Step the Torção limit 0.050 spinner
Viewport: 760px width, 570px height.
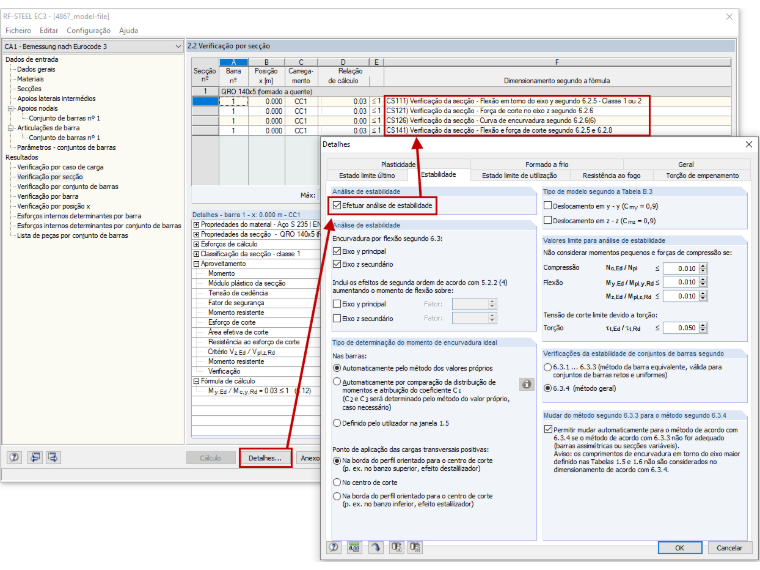coord(703,328)
